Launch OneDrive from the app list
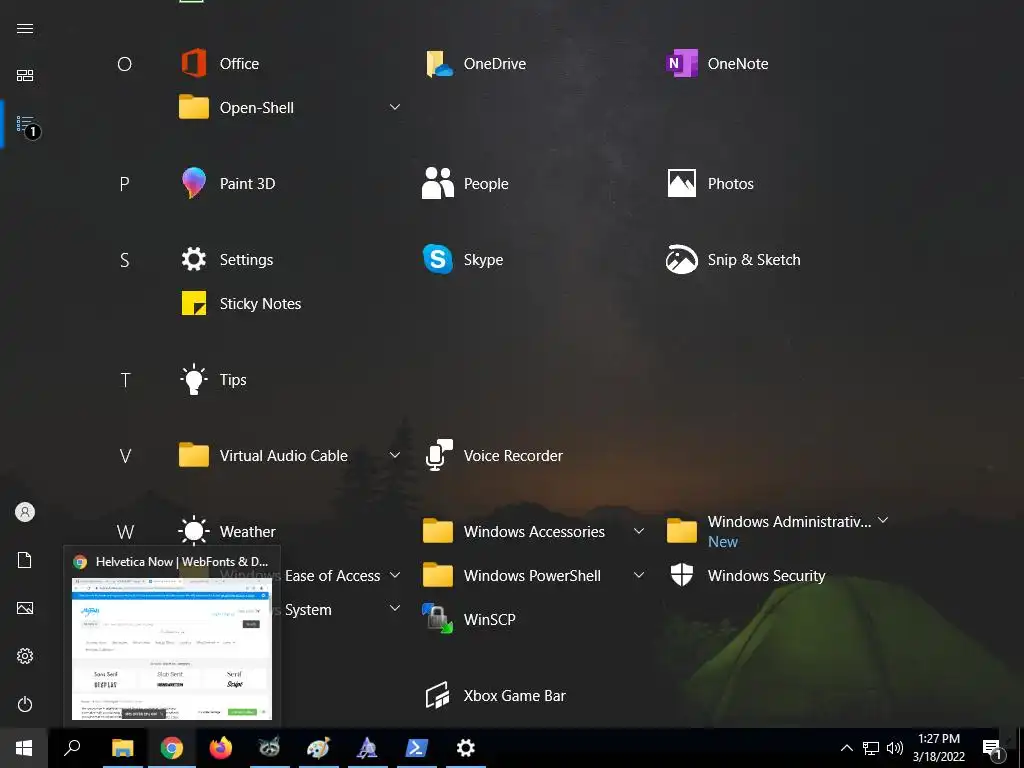The width and height of the screenshot is (1024, 768). pyautogui.click(x=476, y=63)
